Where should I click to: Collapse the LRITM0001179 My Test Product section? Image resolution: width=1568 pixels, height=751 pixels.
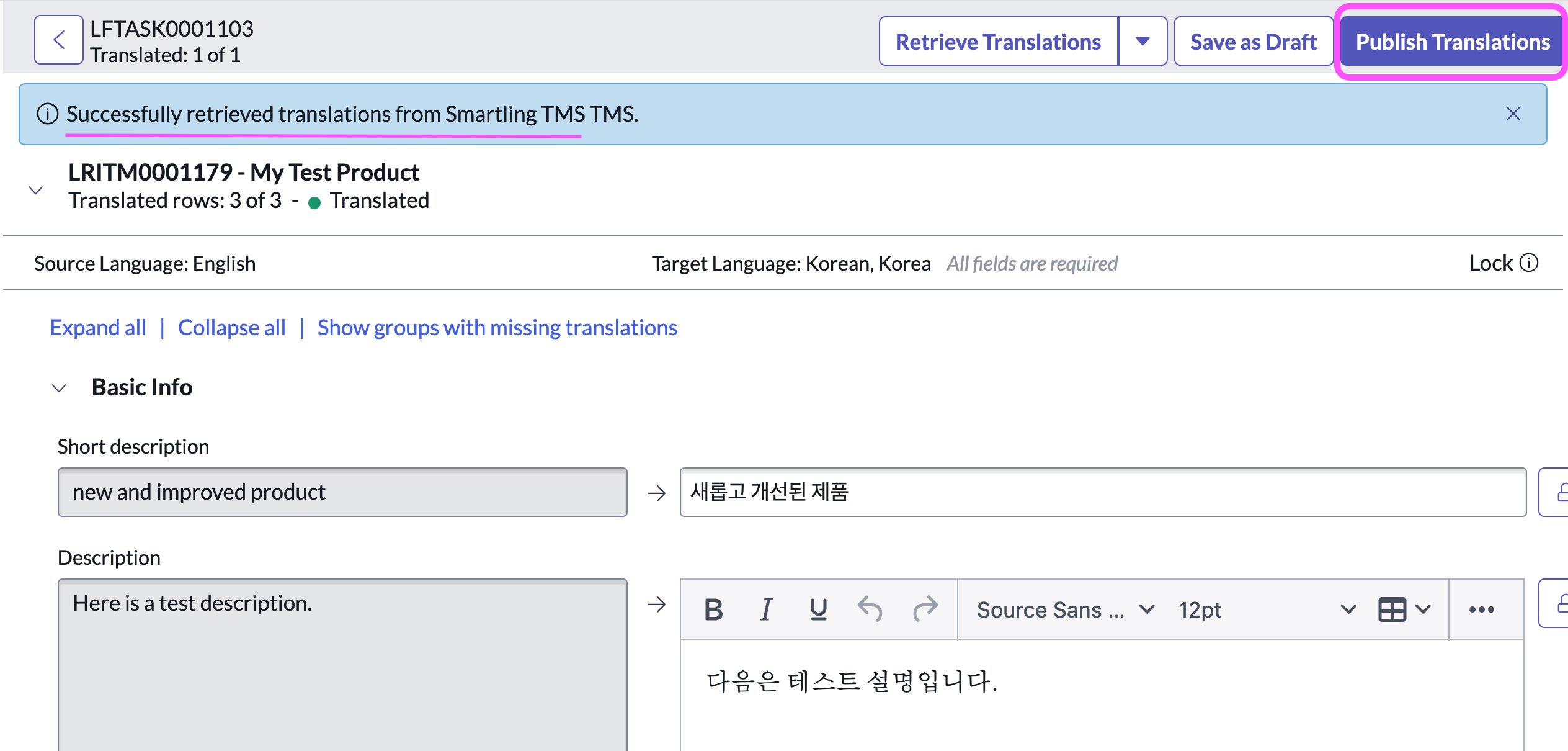35,190
